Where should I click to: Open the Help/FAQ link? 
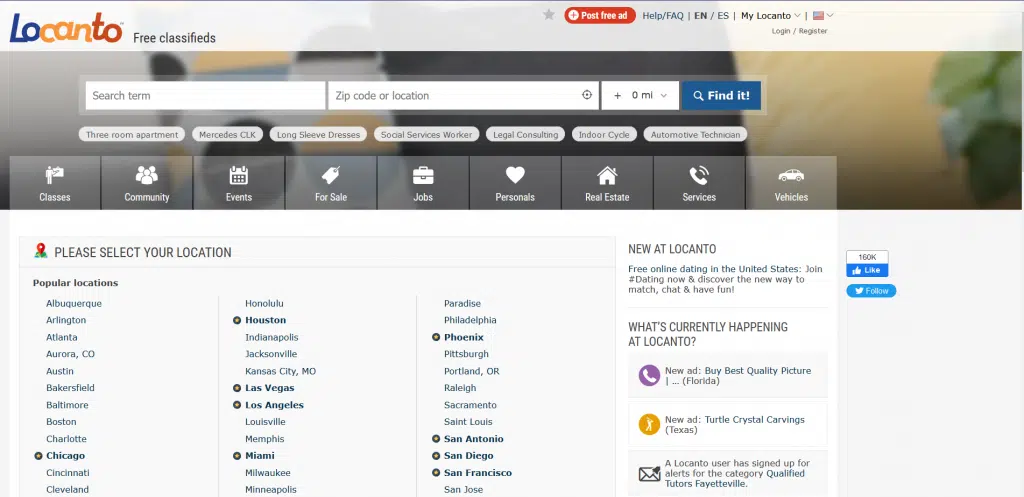click(663, 16)
